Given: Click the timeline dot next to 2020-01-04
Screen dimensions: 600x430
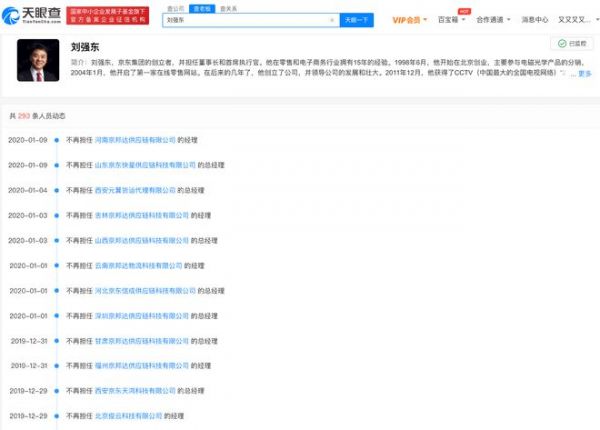Looking at the screenshot, I should point(57,191).
